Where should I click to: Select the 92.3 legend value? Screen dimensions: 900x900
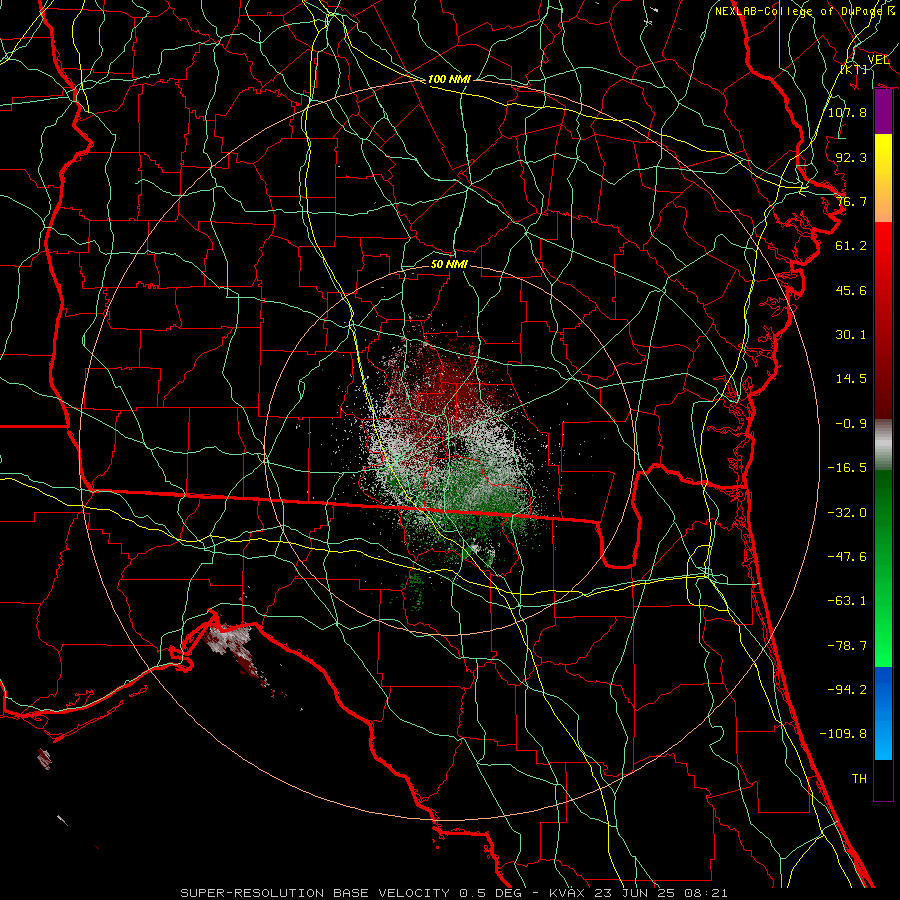tap(851, 157)
